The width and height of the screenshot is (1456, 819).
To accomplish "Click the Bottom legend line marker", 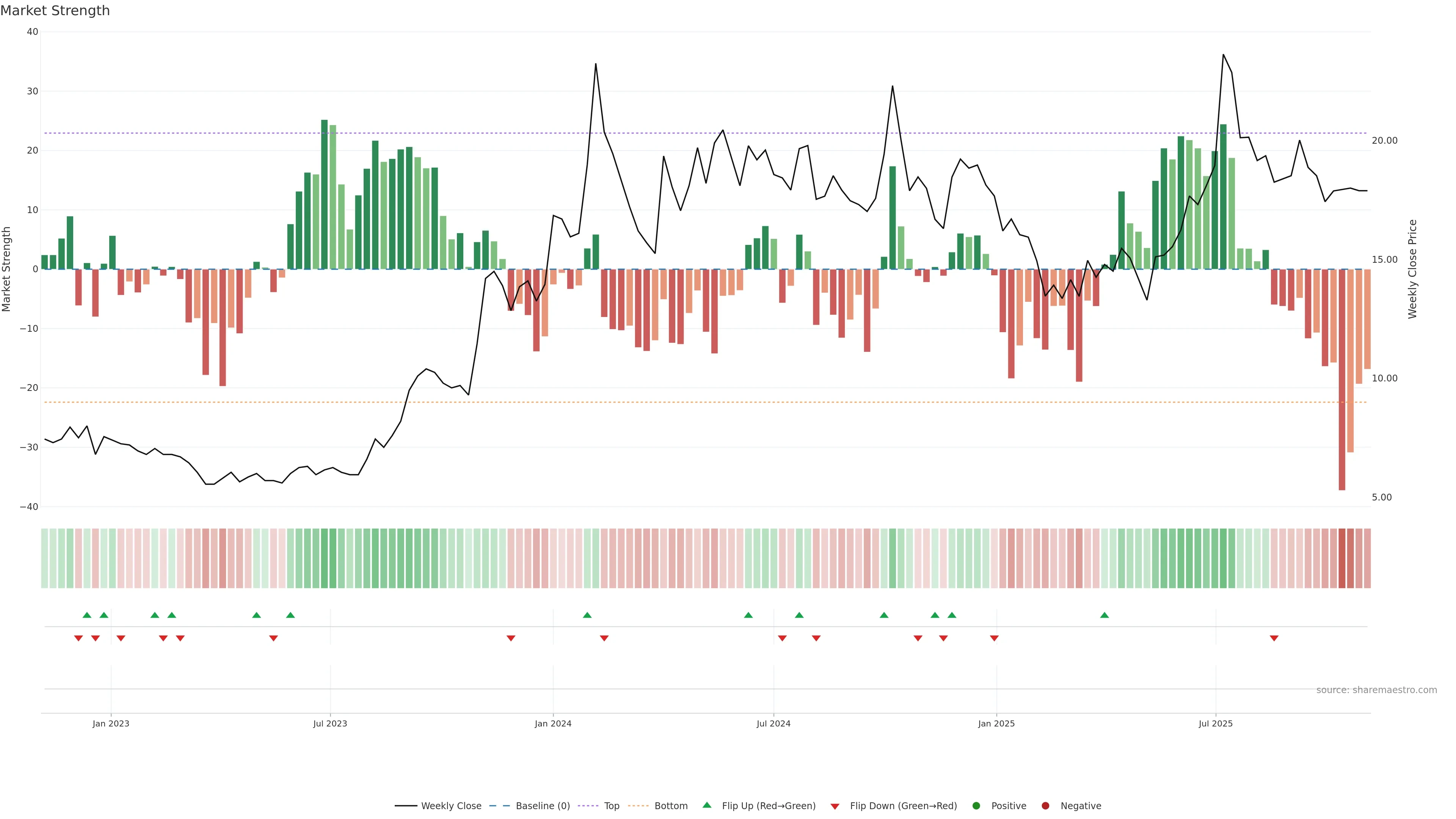I will coord(638,806).
